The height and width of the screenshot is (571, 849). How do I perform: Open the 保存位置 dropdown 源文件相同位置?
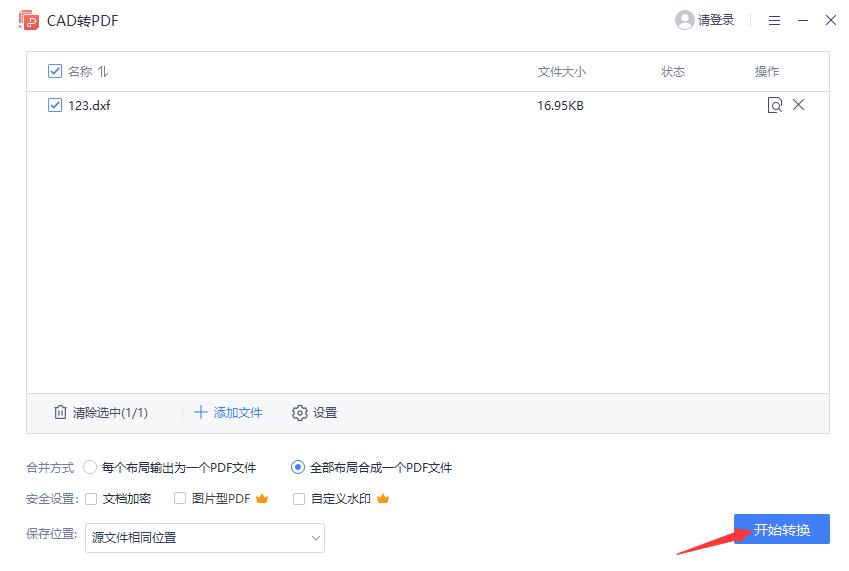point(205,537)
